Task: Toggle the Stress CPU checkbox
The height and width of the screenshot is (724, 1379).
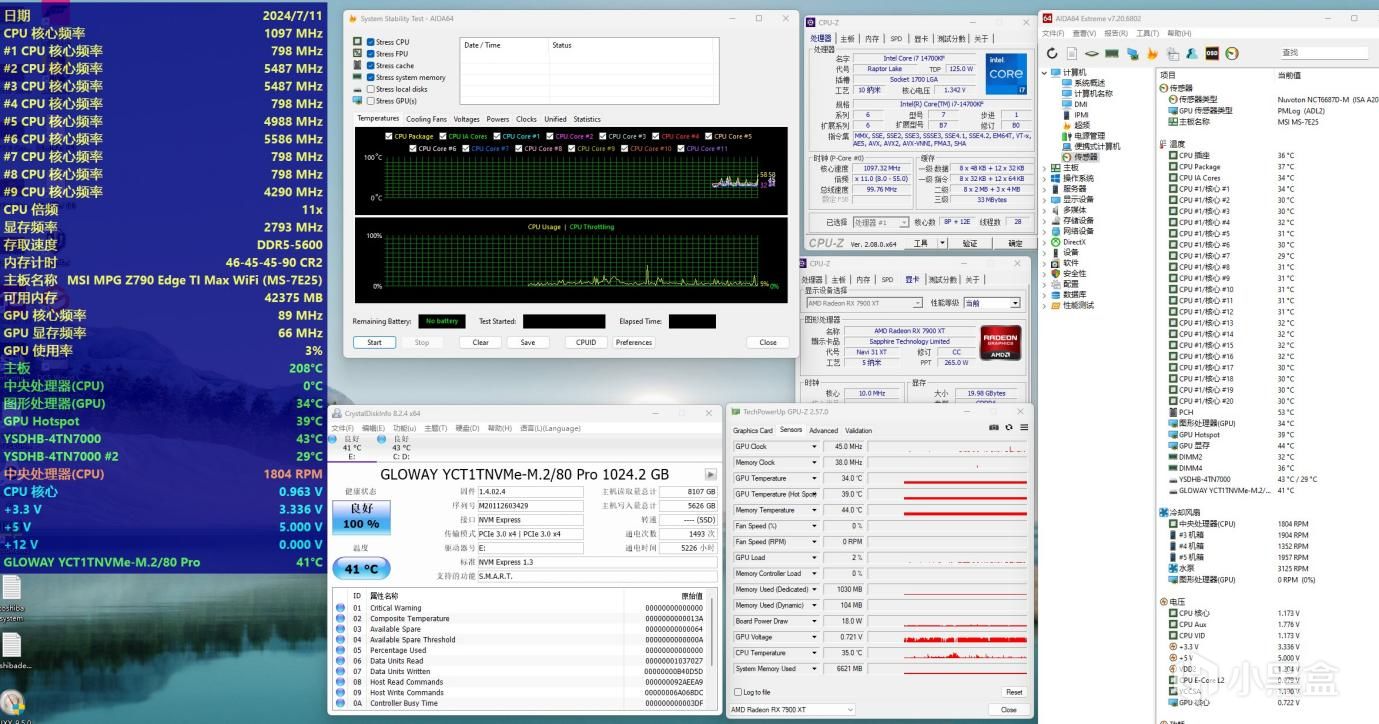Action: (371, 42)
